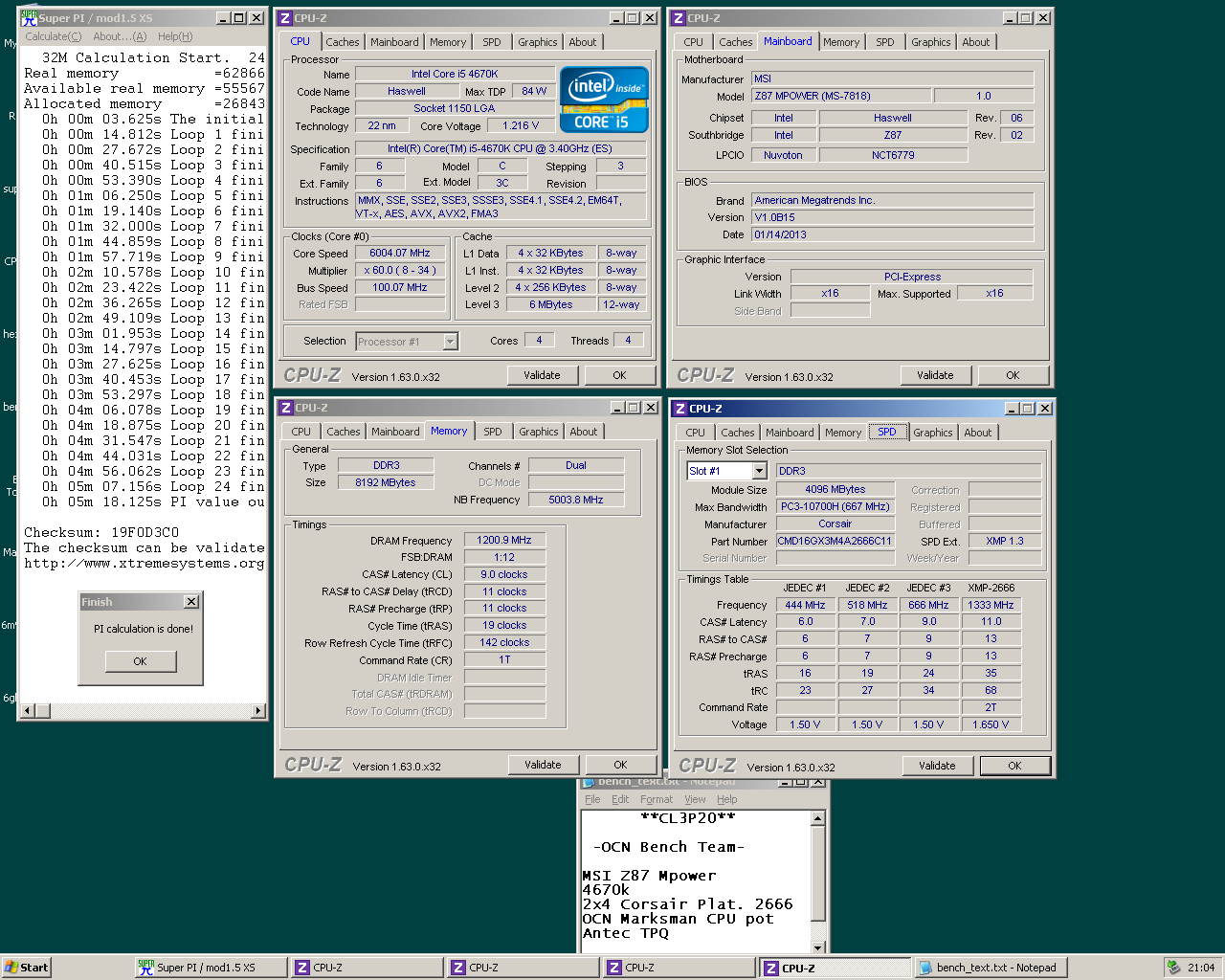Click BIOS Version V1.0B15 field
The width and height of the screenshot is (1225, 980).
(892, 217)
